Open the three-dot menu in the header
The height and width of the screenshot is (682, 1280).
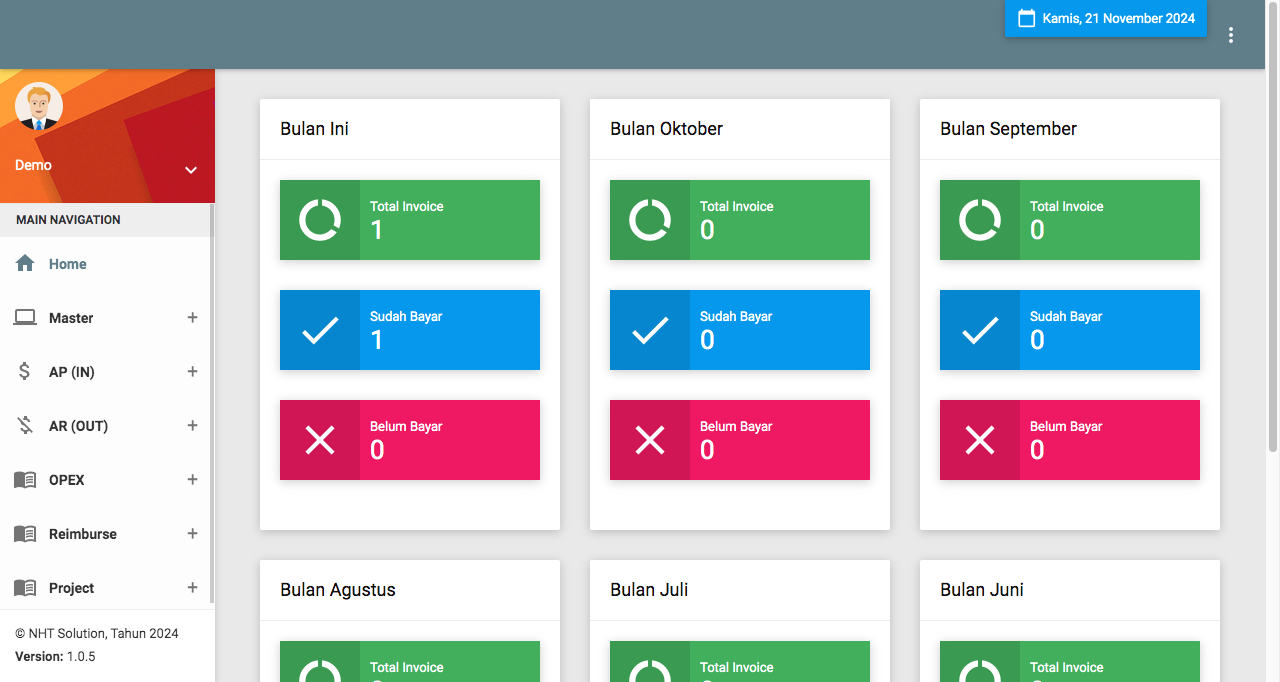tap(1231, 35)
